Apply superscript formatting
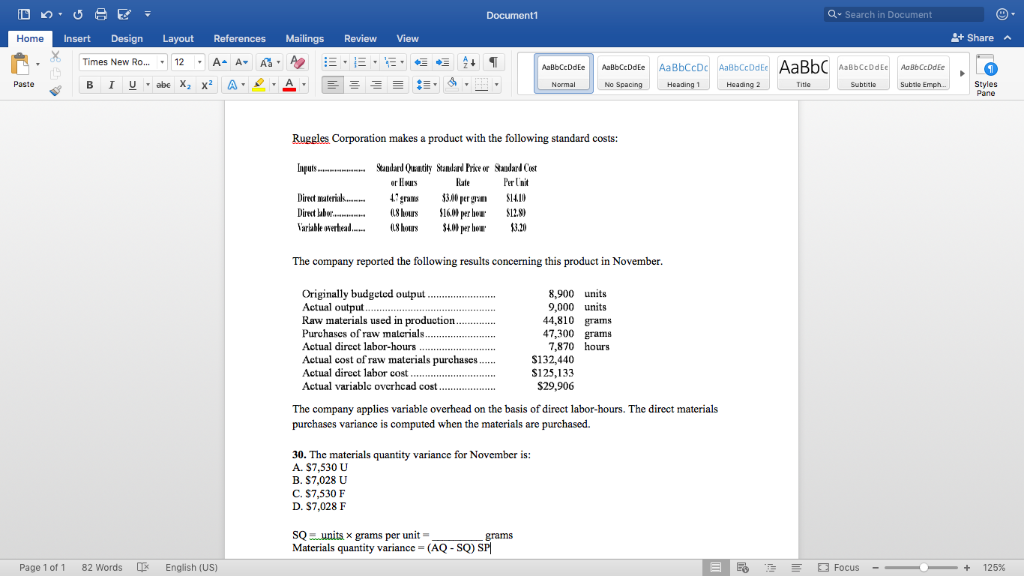 click(x=206, y=85)
